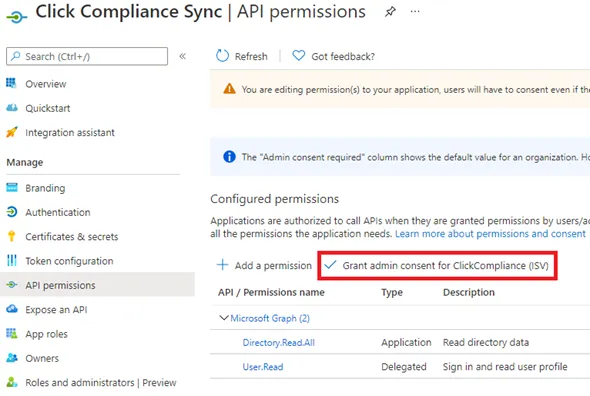
Task: Click the 'Admin consent required' info banner text
Action: coord(415,157)
